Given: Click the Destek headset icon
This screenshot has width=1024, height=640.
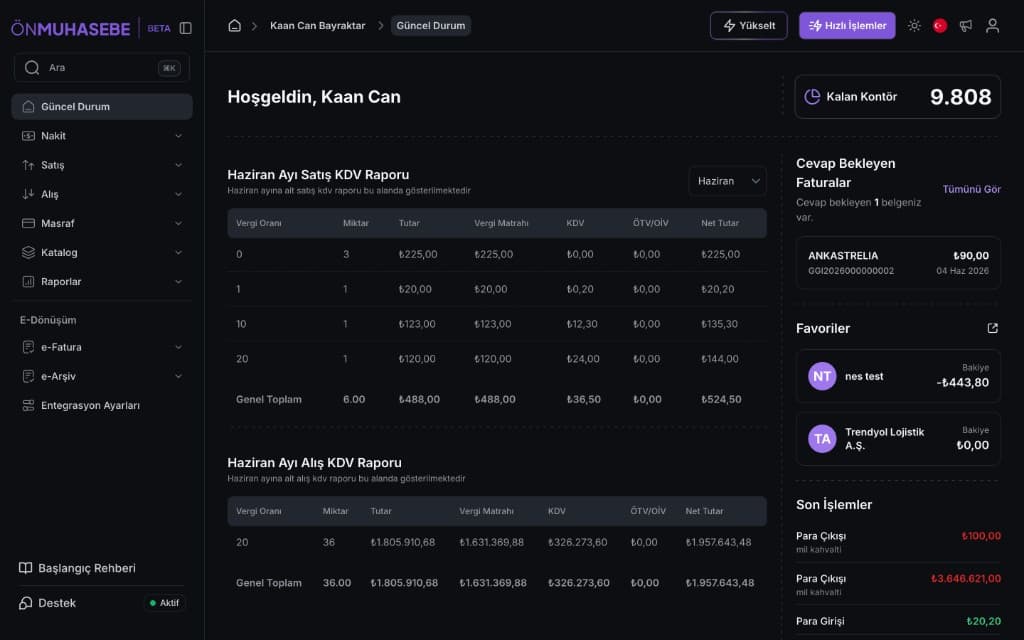Looking at the screenshot, I should pos(25,603).
